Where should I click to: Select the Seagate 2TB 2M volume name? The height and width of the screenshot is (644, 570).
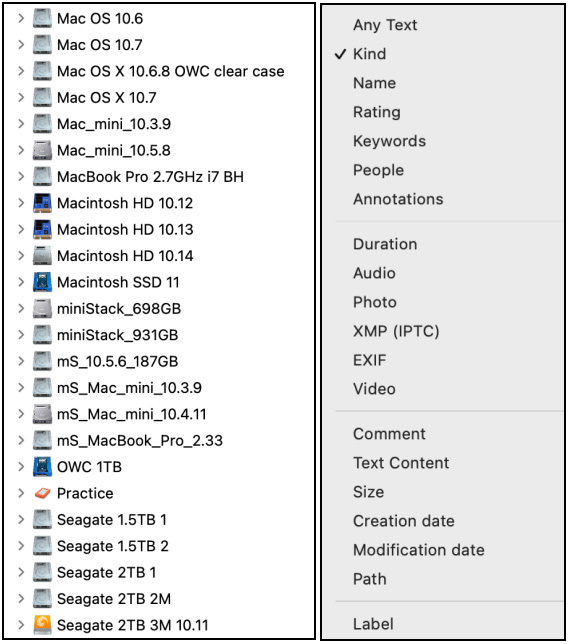point(114,599)
